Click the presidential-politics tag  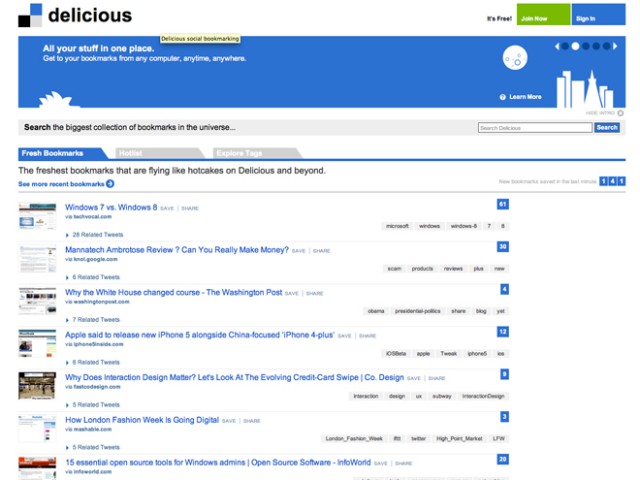(x=418, y=311)
